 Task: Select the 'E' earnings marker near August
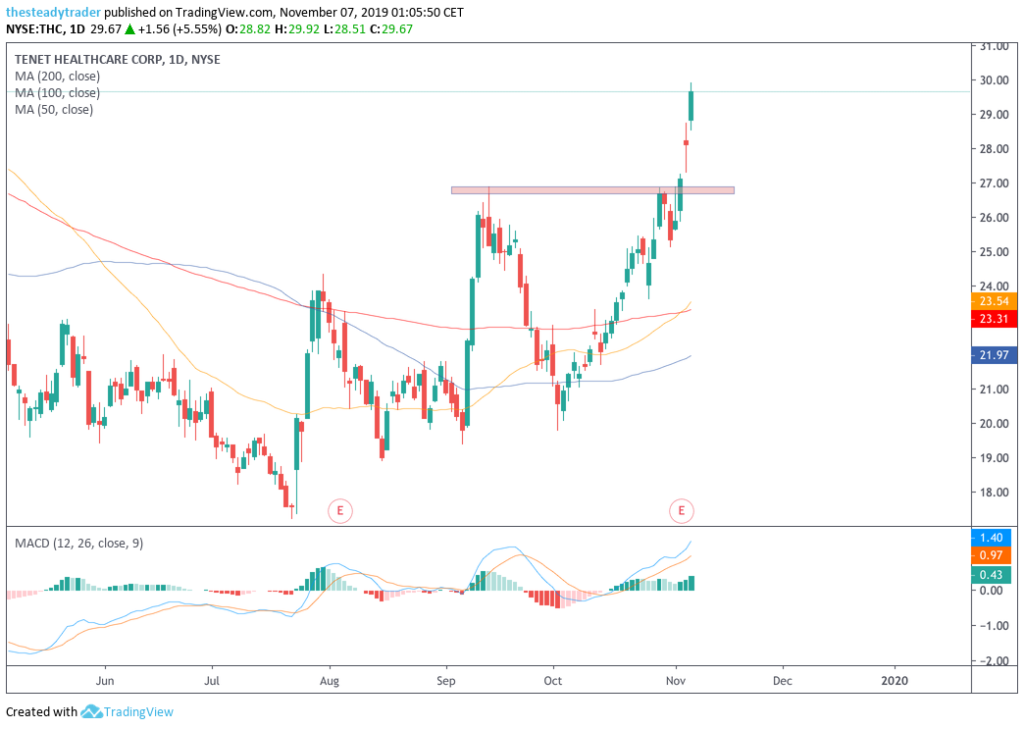340,510
